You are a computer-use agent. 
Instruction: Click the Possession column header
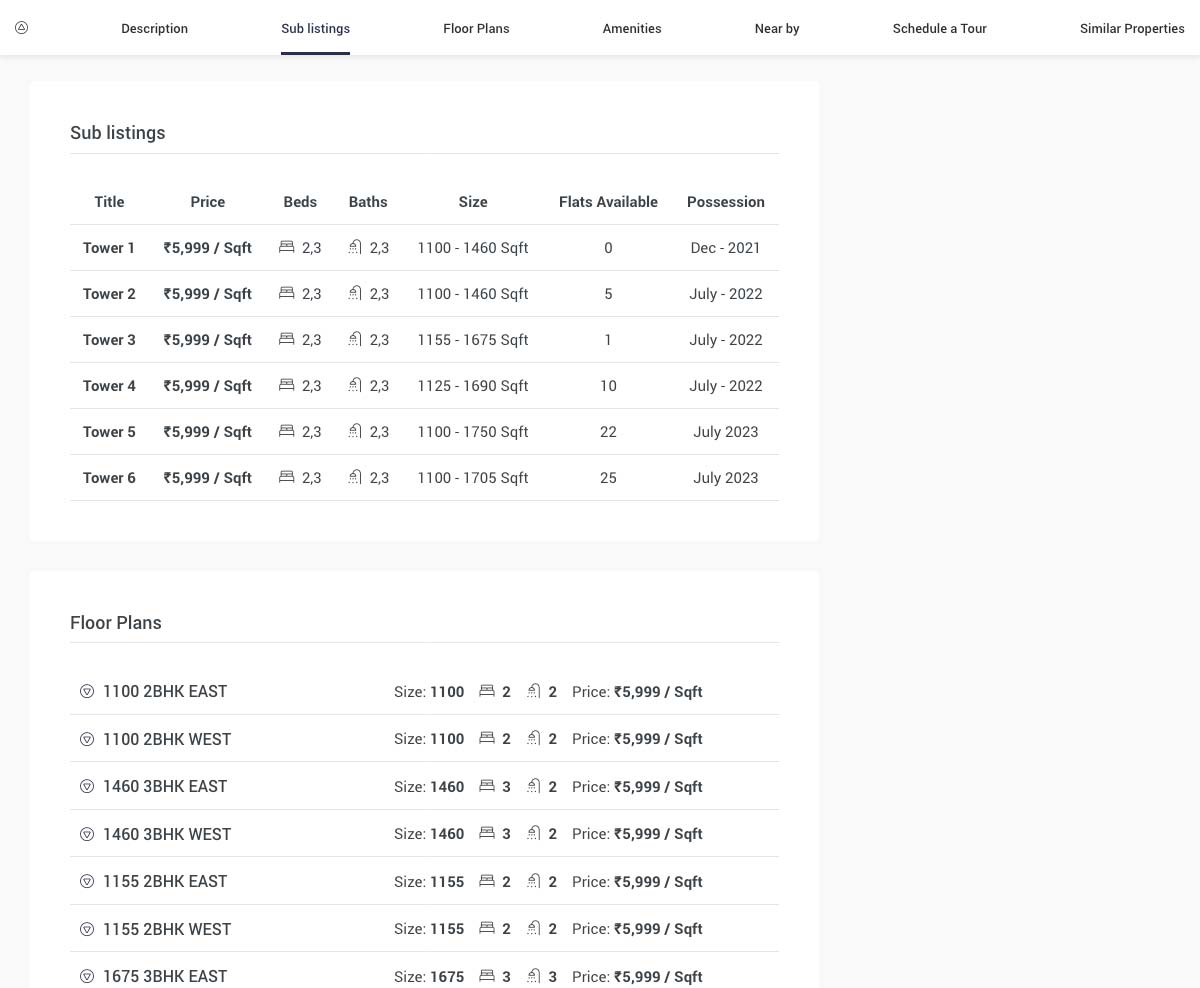tap(725, 202)
